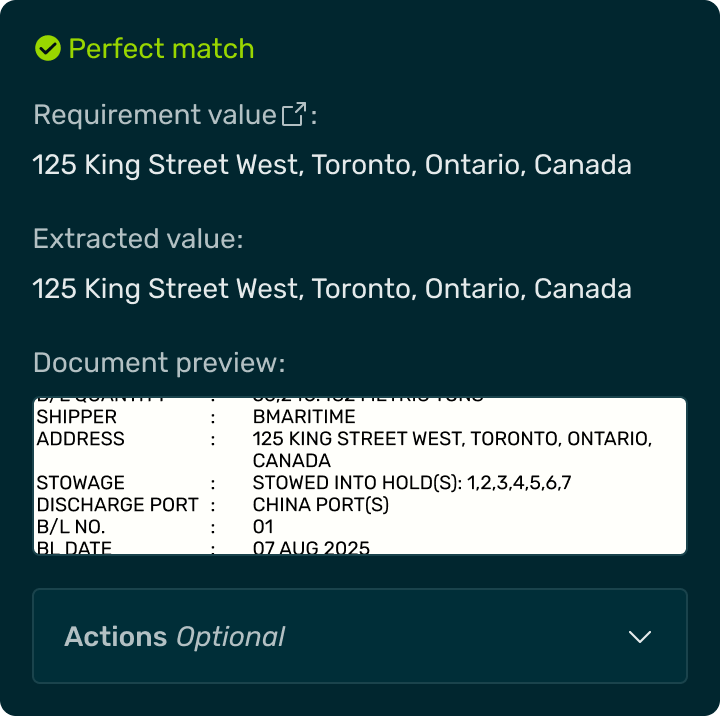Click ADDRESS field label in preview

coord(81,439)
